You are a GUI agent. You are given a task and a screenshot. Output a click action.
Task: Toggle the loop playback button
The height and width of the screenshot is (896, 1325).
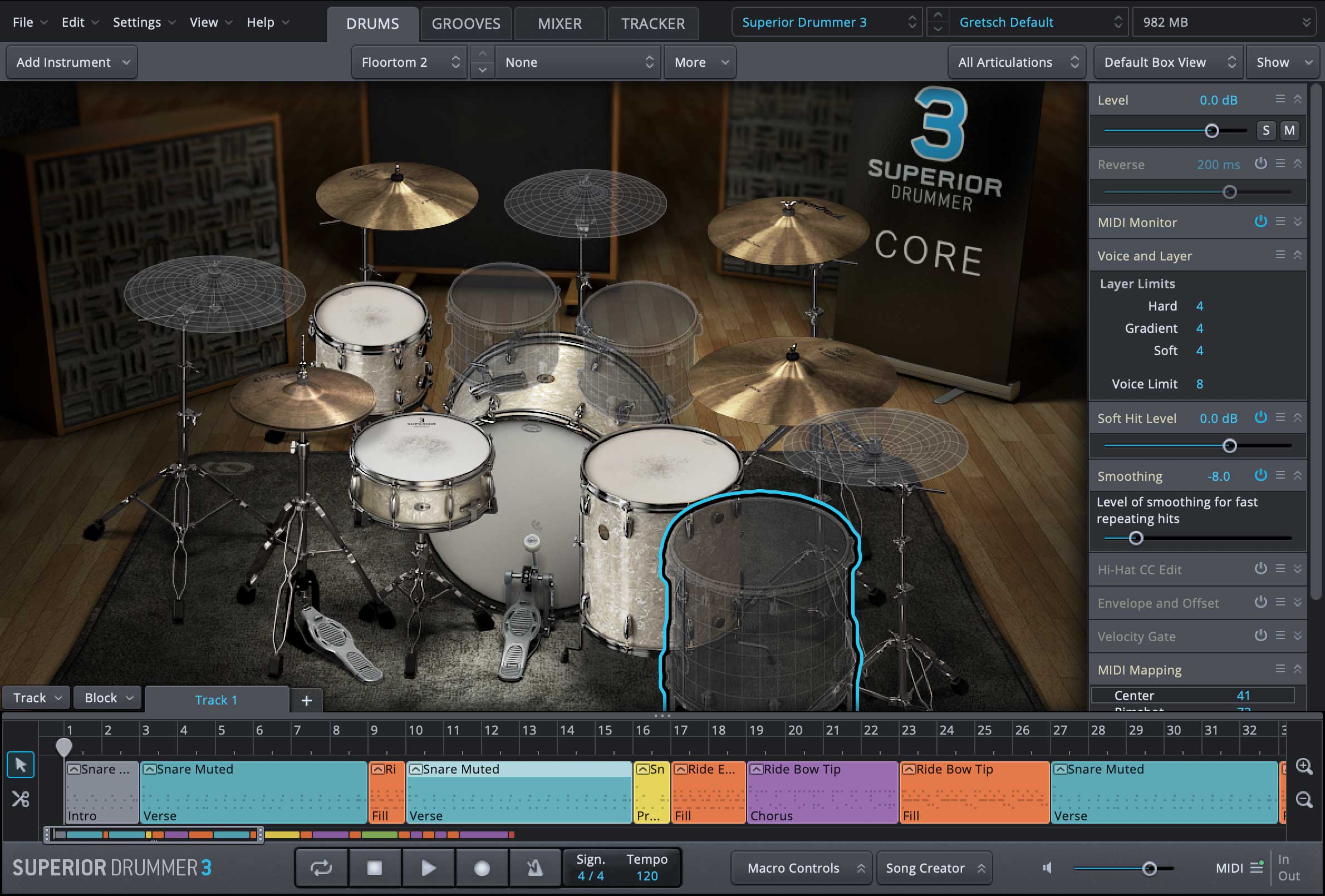click(321, 868)
